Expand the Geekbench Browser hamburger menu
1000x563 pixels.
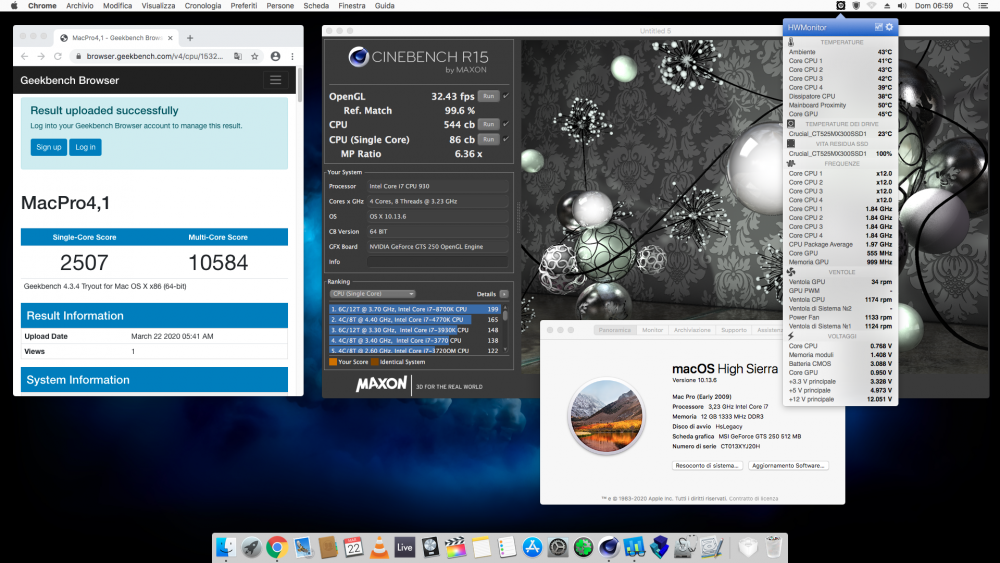pyautogui.click(x=276, y=80)
